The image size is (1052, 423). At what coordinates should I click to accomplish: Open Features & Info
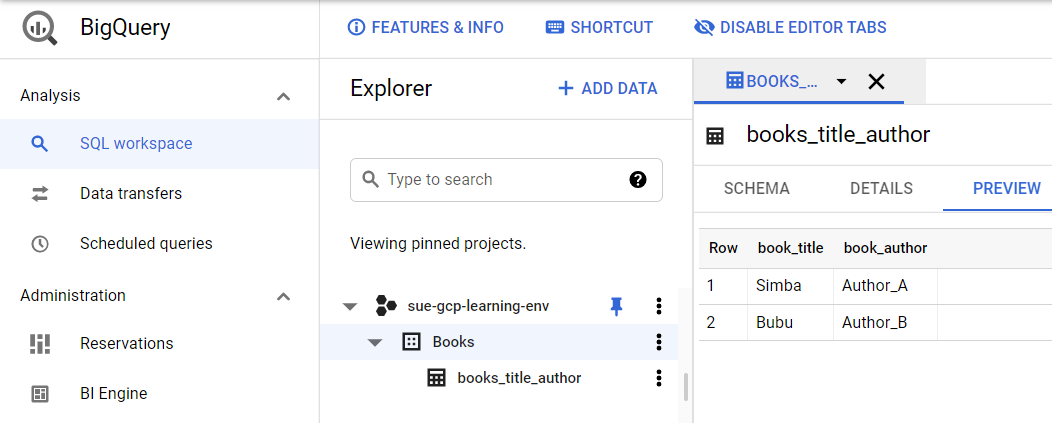[x=425, y=28]
